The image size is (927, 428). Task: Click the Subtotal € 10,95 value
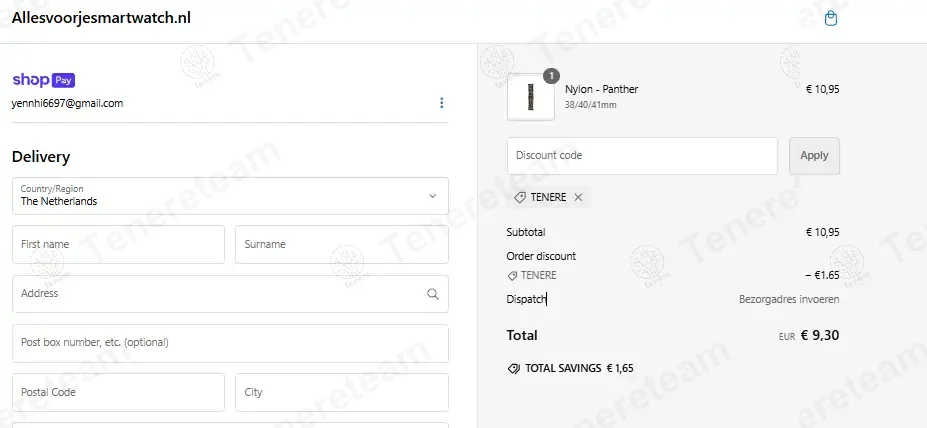tap(822, 232)
